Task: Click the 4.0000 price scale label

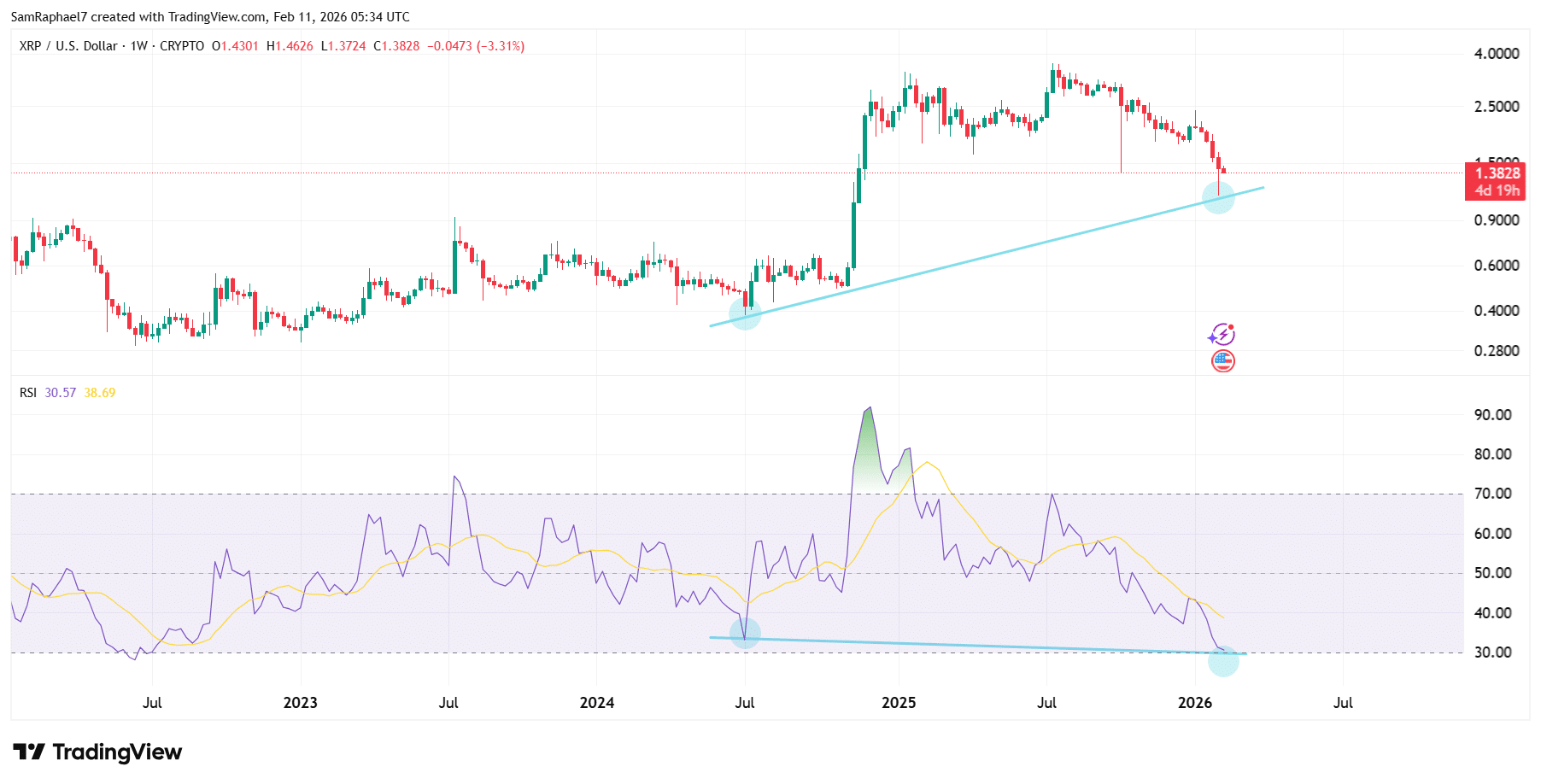Action: pyautogui.click(x=1497, y=53)
